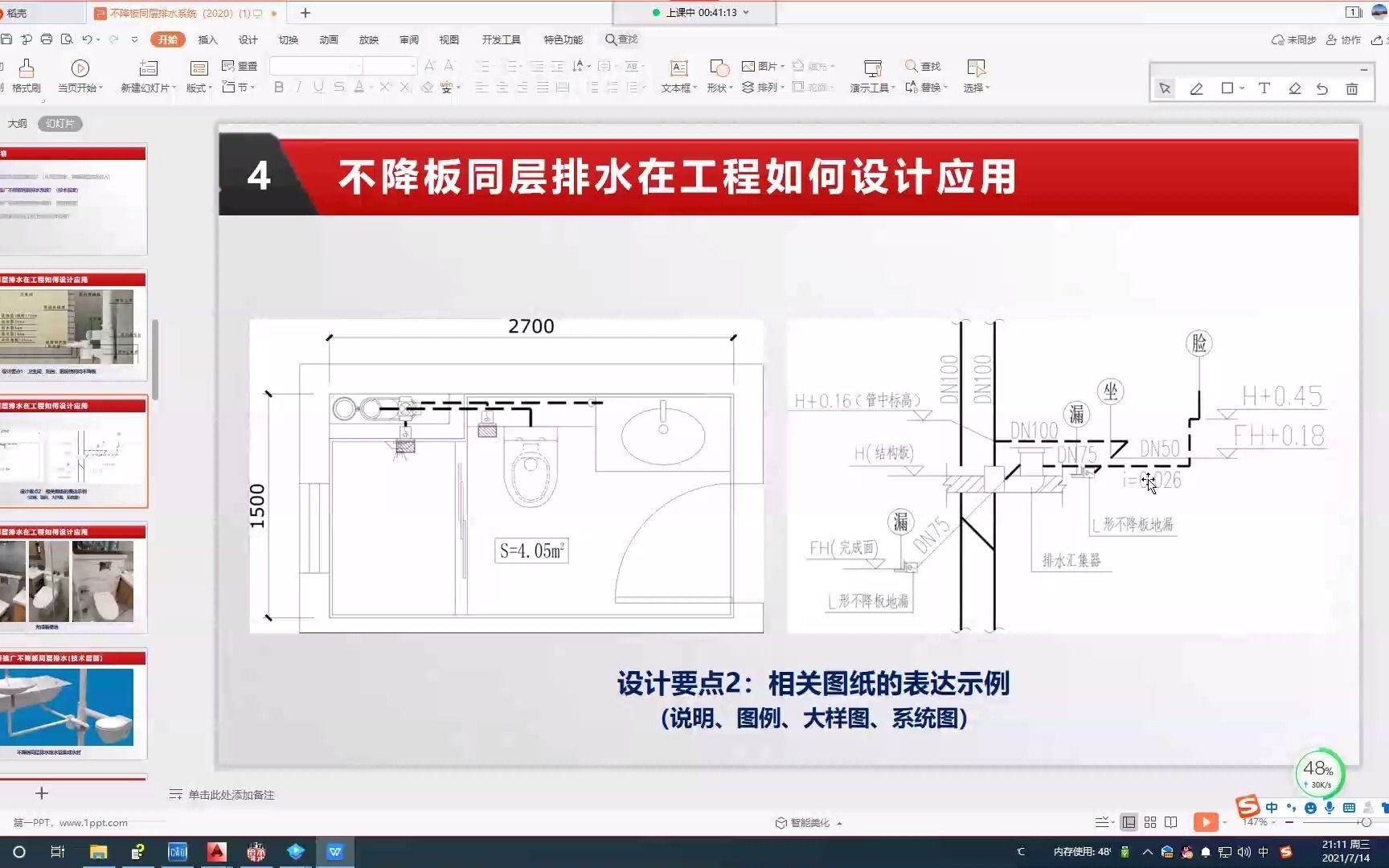Select the slide thumbnail with bathroom photos
Image resolution: width=1389 pixels, height=868 pixels.
pyautogui.click(x=73, y=579)
